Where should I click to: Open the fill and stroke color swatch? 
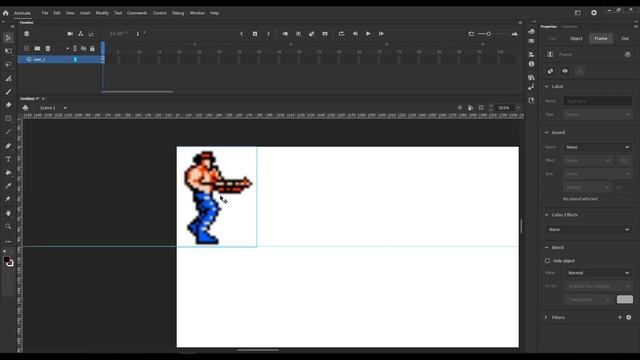click(x=8, y=262)
